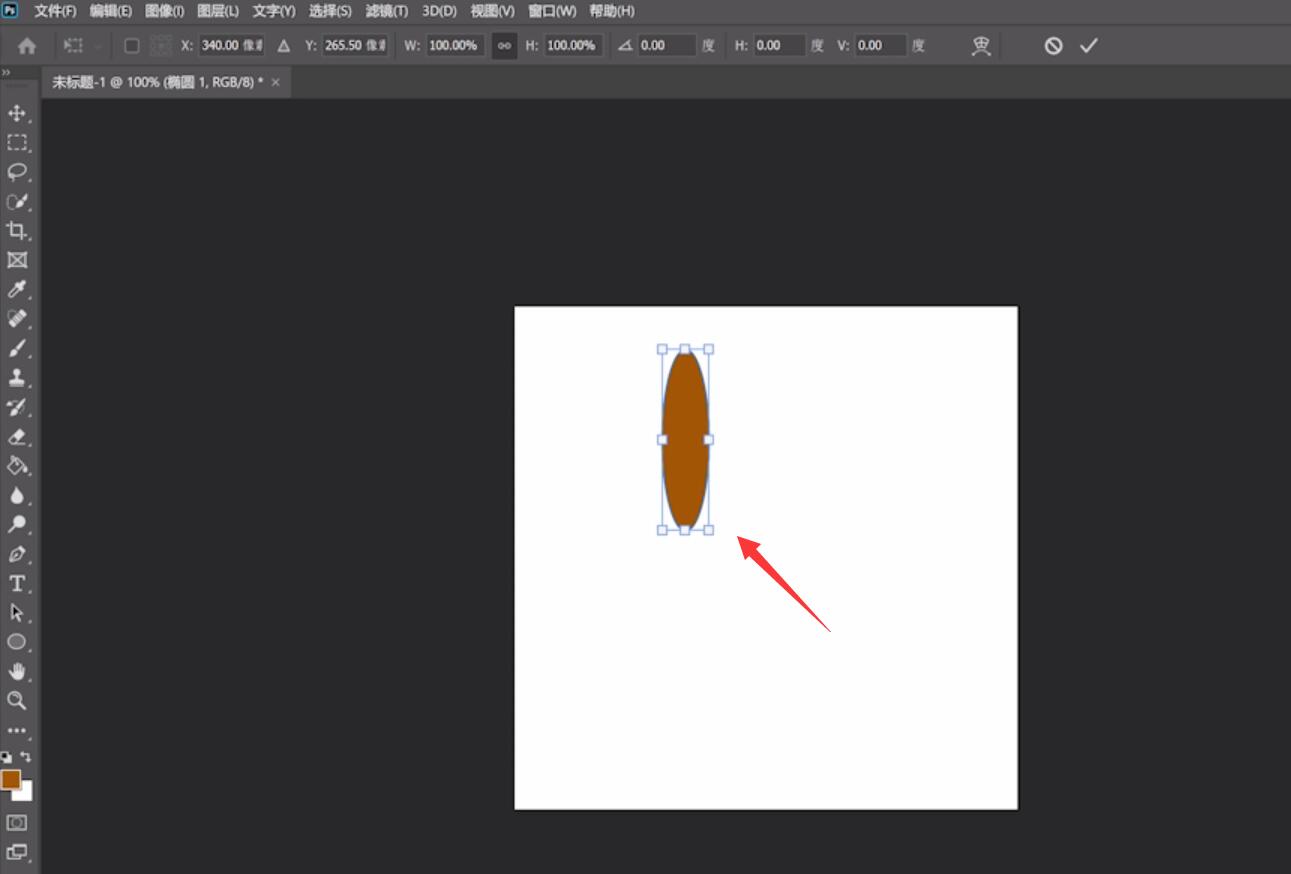Click the height percentage field
This screenshot has height=874, width=1291.
[573, 46]
